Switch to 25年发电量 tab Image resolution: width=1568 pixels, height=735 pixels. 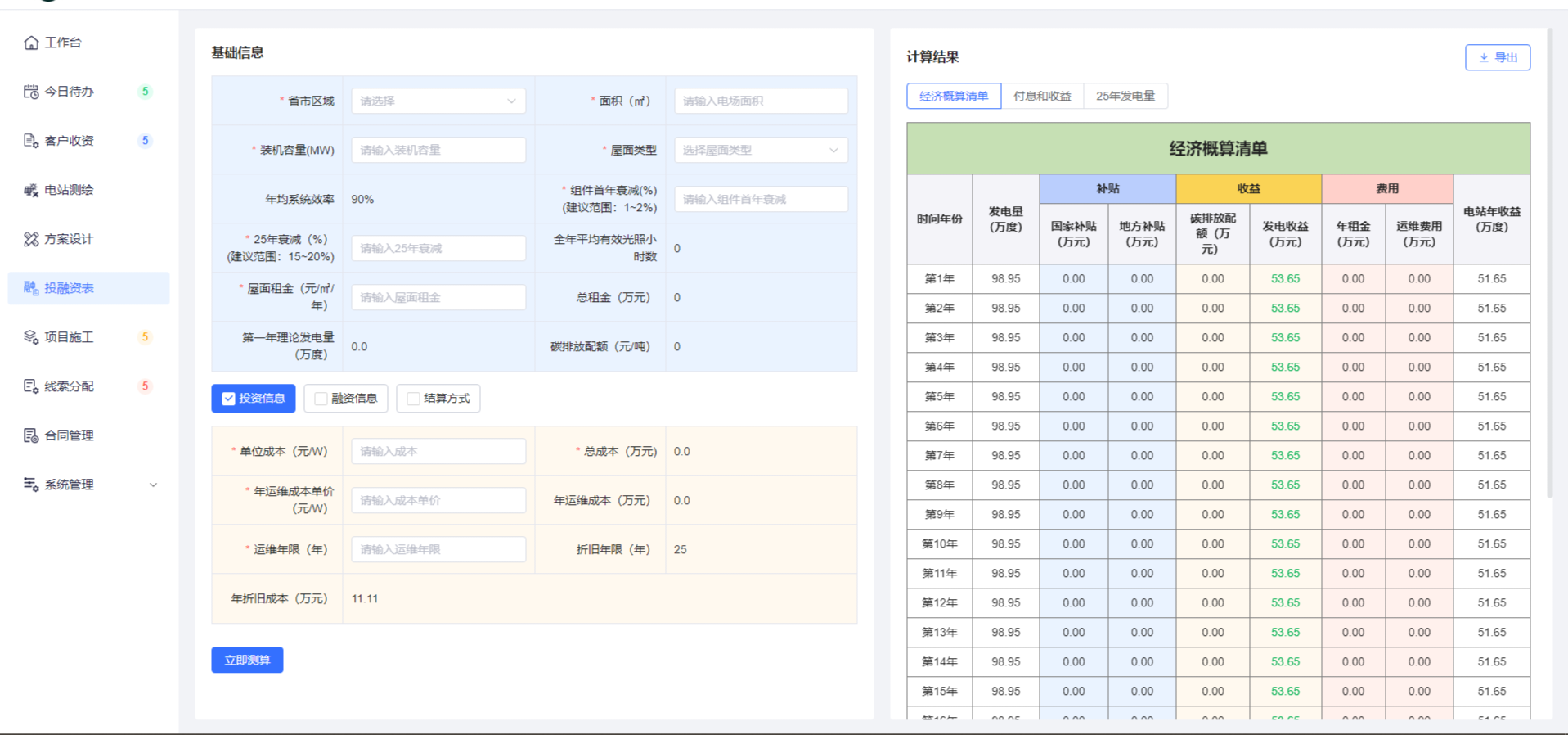1125,96
